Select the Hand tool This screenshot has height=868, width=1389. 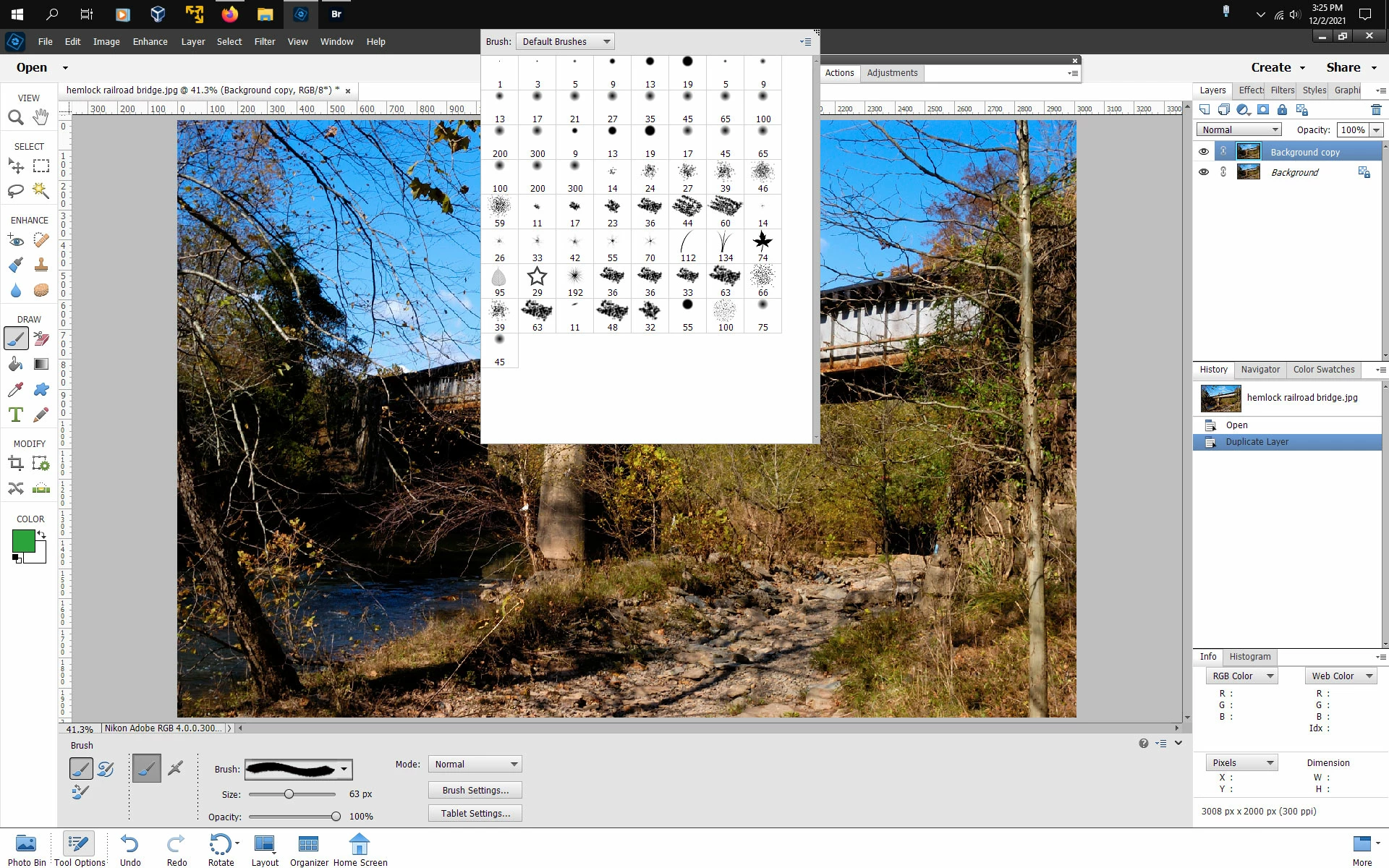coord(41,117)
